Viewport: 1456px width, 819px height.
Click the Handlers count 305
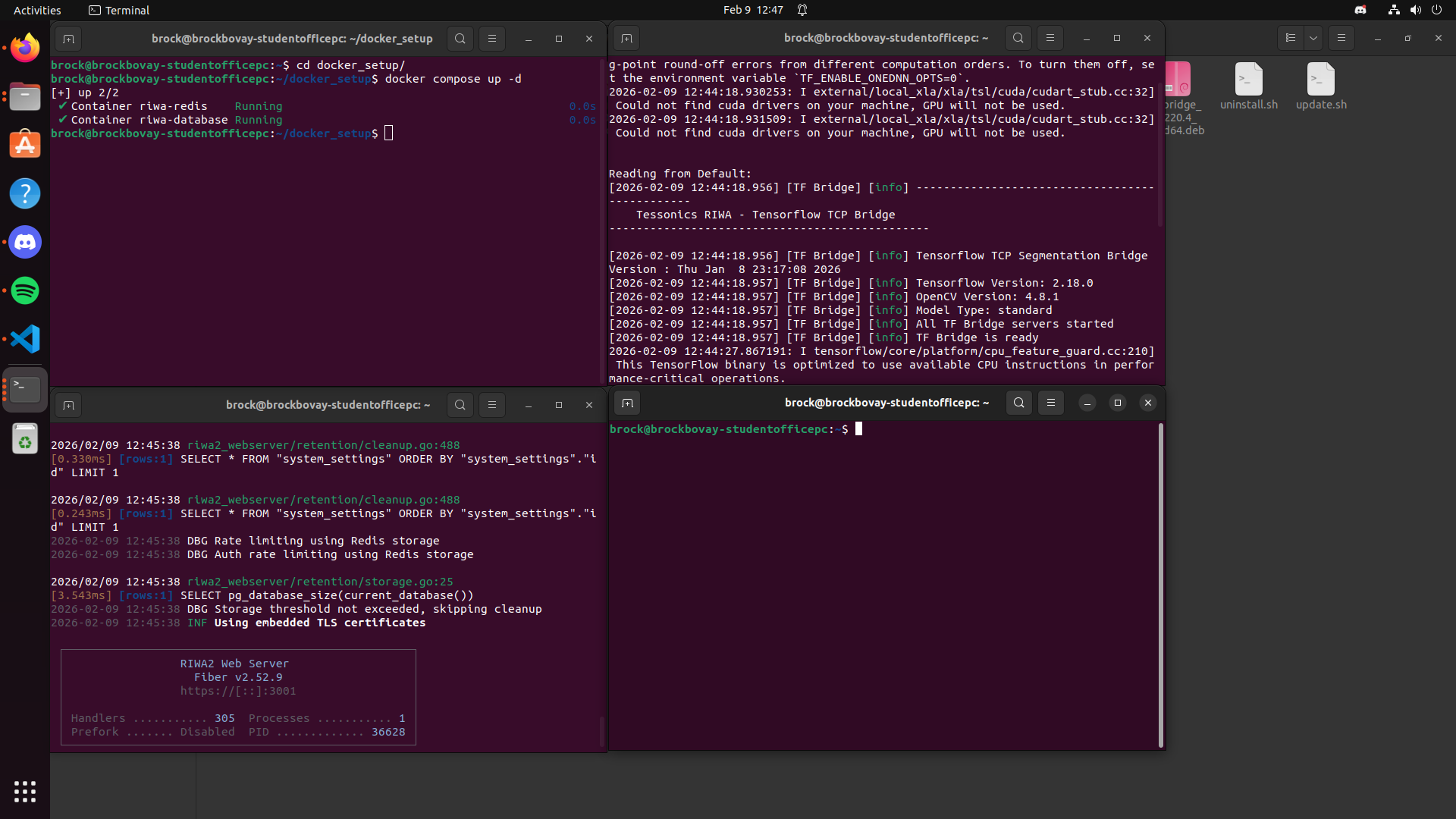(x=224, y=718)
